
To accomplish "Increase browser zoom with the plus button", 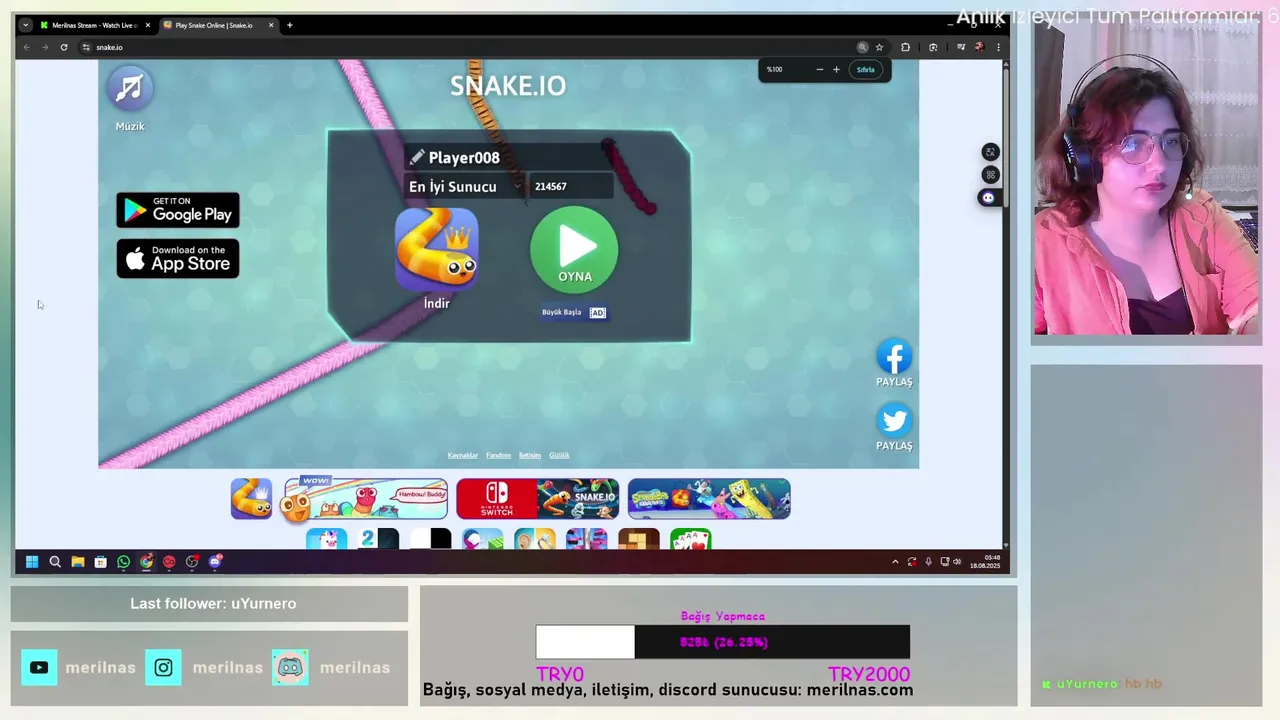I will click(x=836, y=69).
